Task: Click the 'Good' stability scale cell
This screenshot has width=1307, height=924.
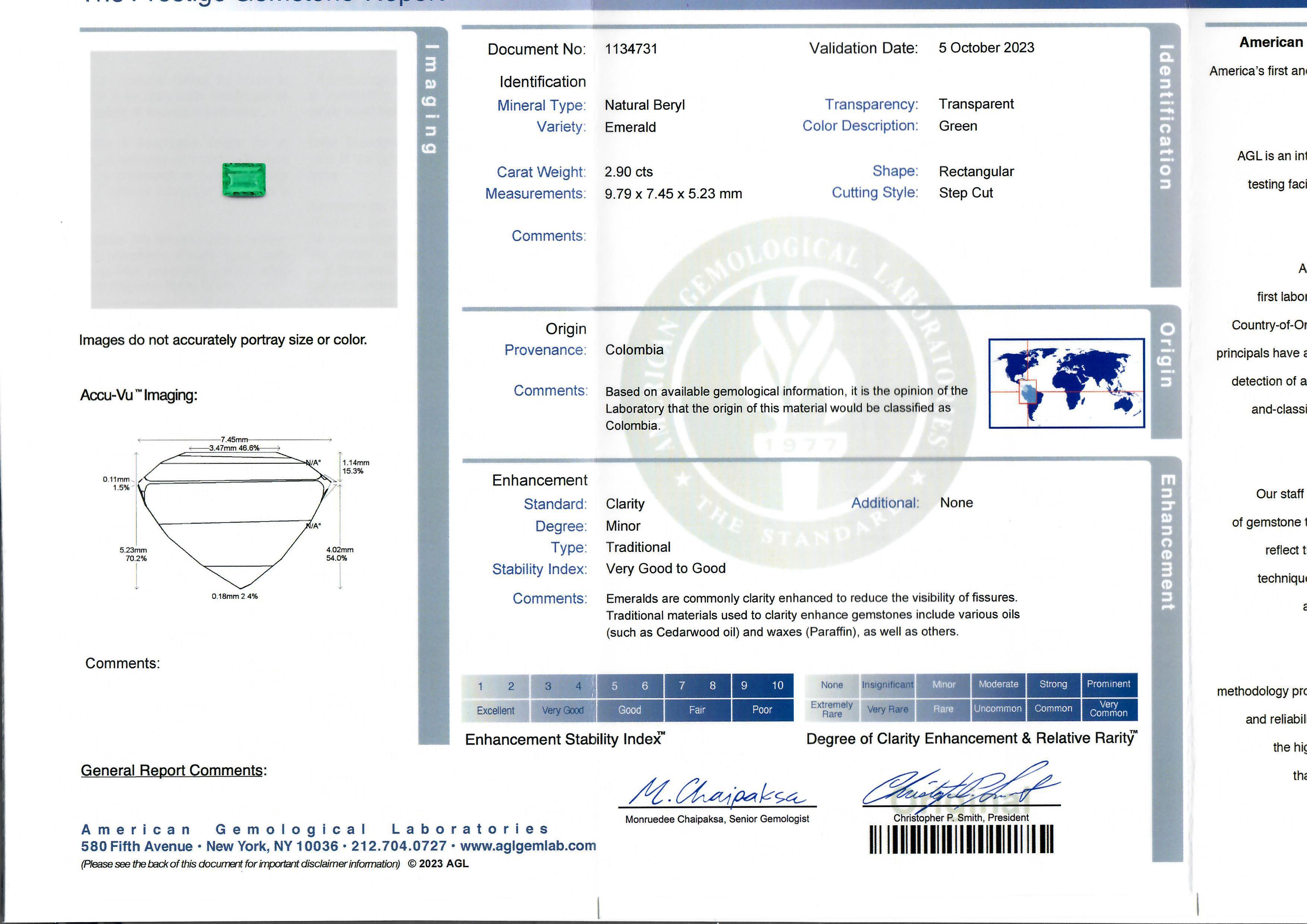Action: tap(629, 710)
